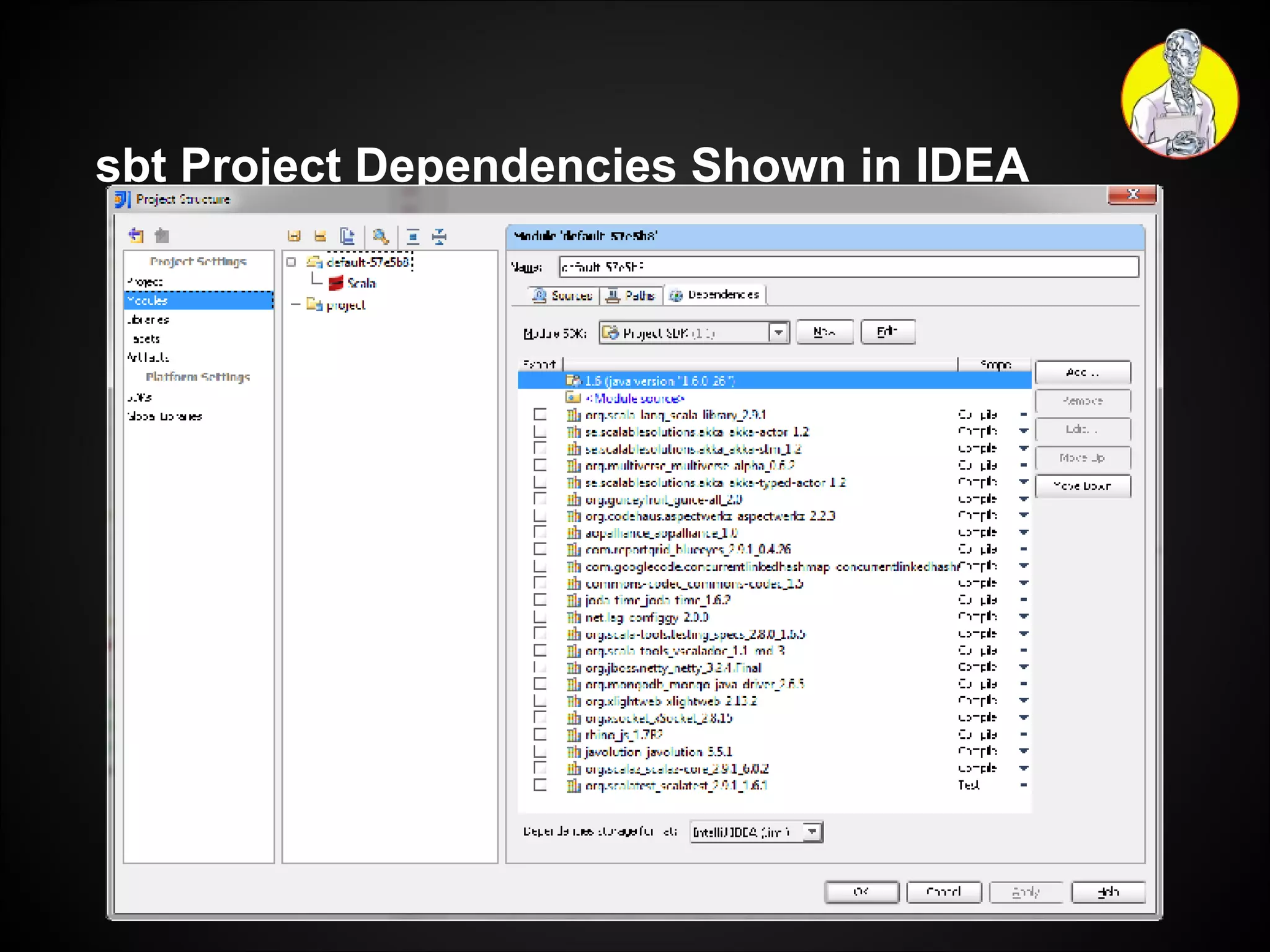The width and height of the screenshot is (1270, 952).
Task: Click the JDK 1.6 entry icon
Action: (x=573, y=381)
